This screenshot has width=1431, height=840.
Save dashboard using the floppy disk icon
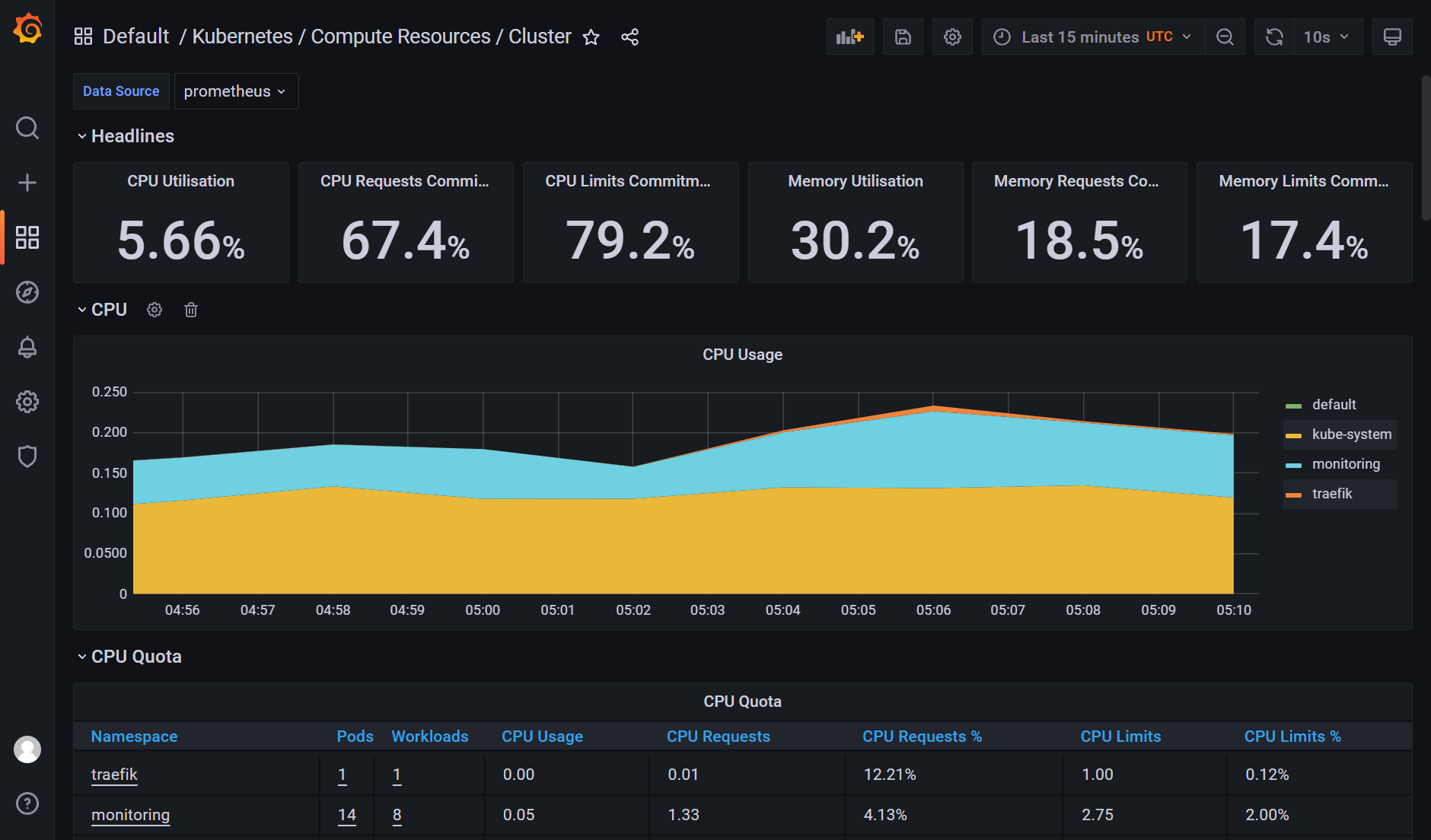click(903, 37)
